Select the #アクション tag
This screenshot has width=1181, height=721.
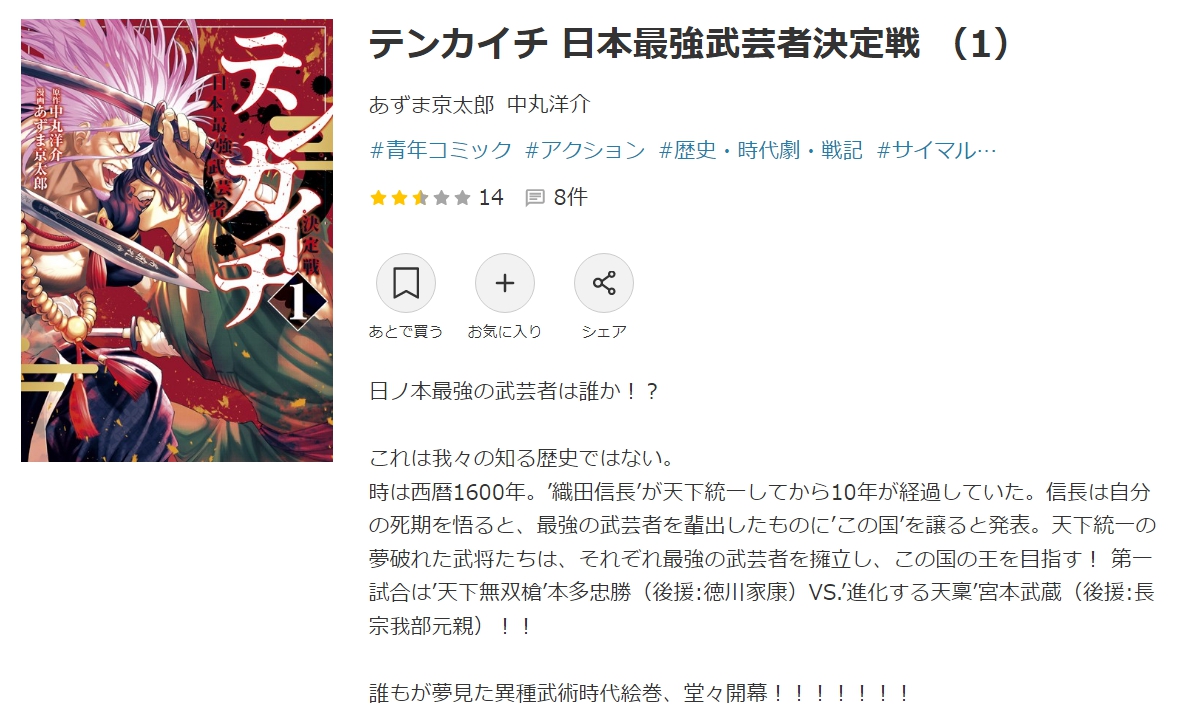point(585,151)
